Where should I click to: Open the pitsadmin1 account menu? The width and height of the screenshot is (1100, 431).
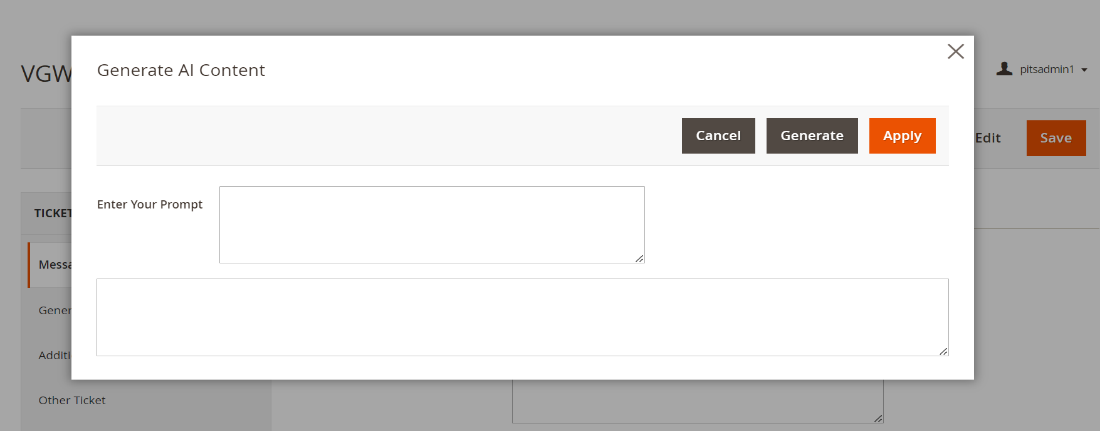pos(1046,70)
